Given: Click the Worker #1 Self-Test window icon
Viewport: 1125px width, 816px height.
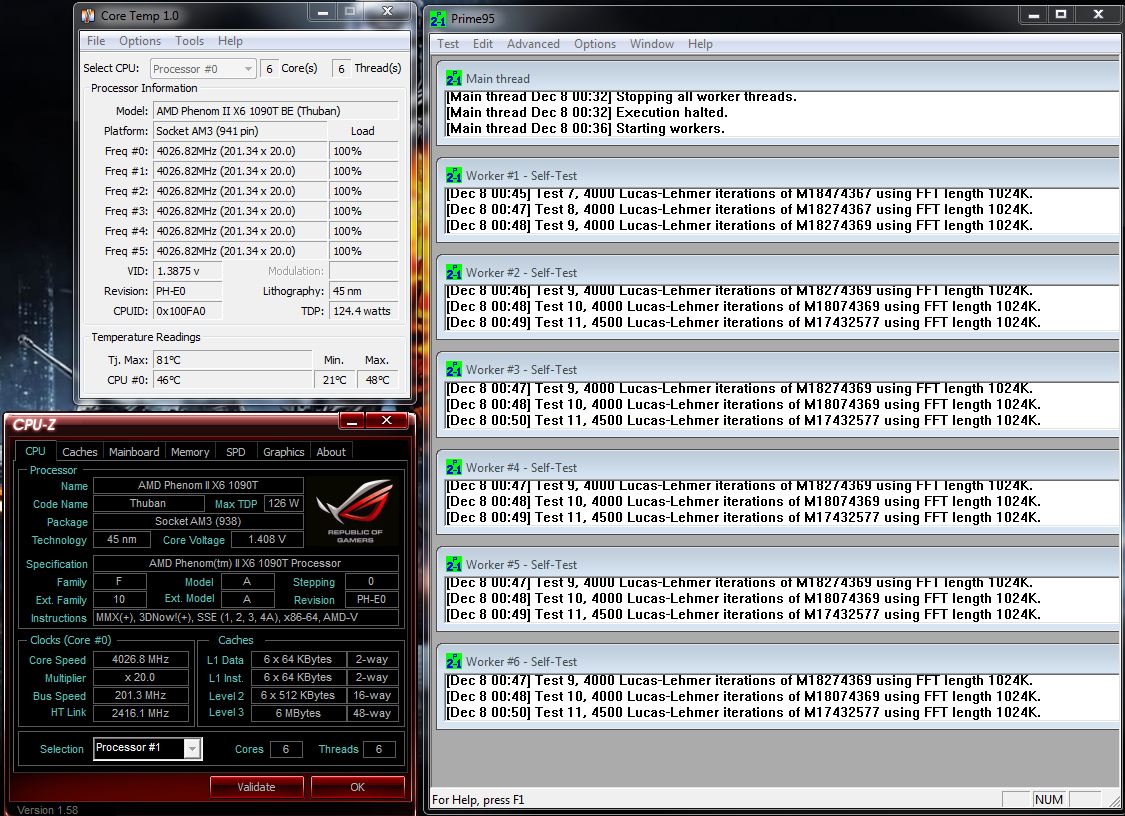Looking at the screenshot, I should click(453, 175).
